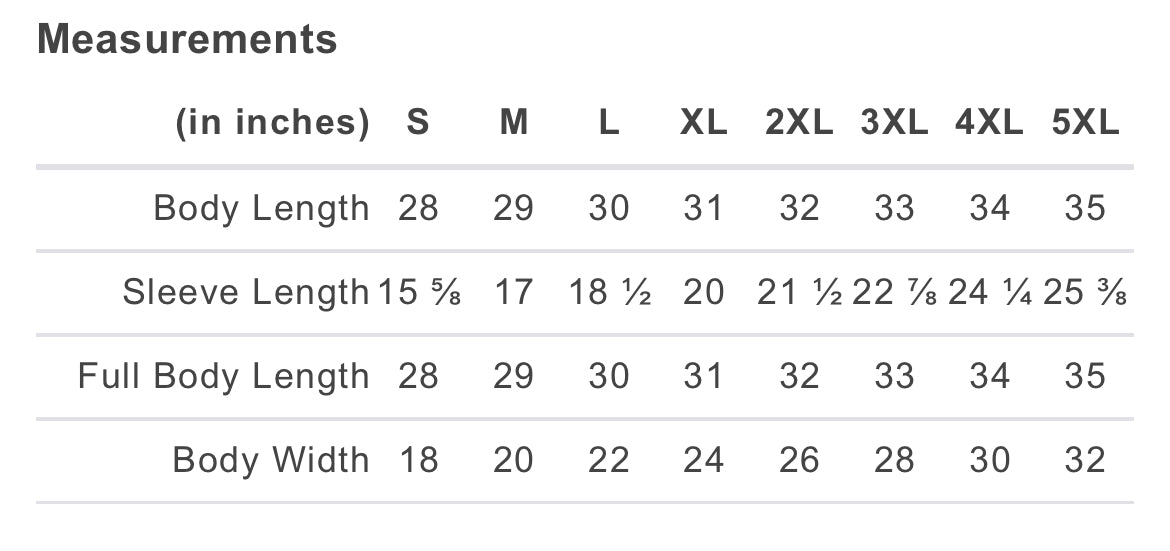Click the Measurements heading
Image resolution: width=1170 pixels, height=551 pixels.
(187, 39)
